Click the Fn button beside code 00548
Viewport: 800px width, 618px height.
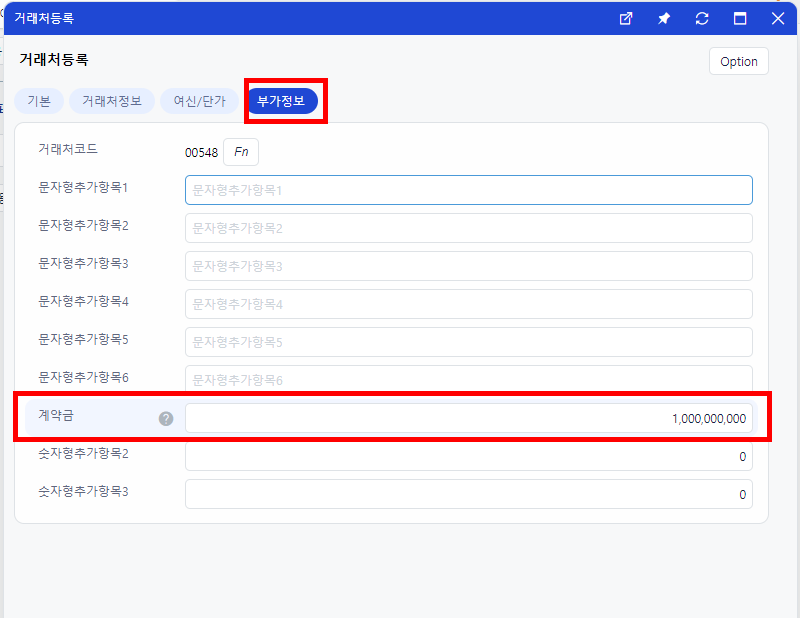coord(241,152)
